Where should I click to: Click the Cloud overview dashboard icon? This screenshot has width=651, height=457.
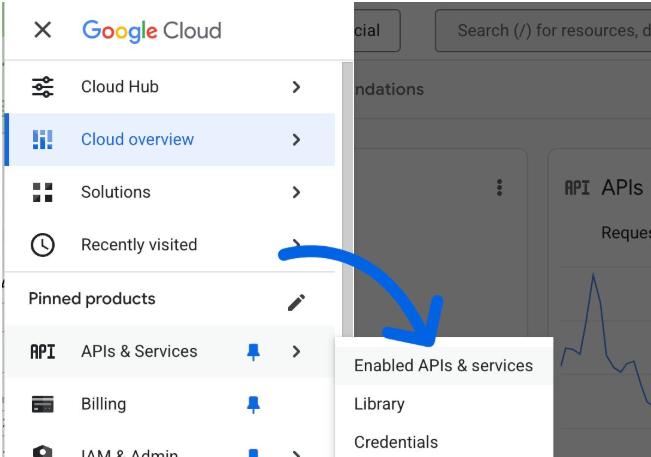point(42,140)
